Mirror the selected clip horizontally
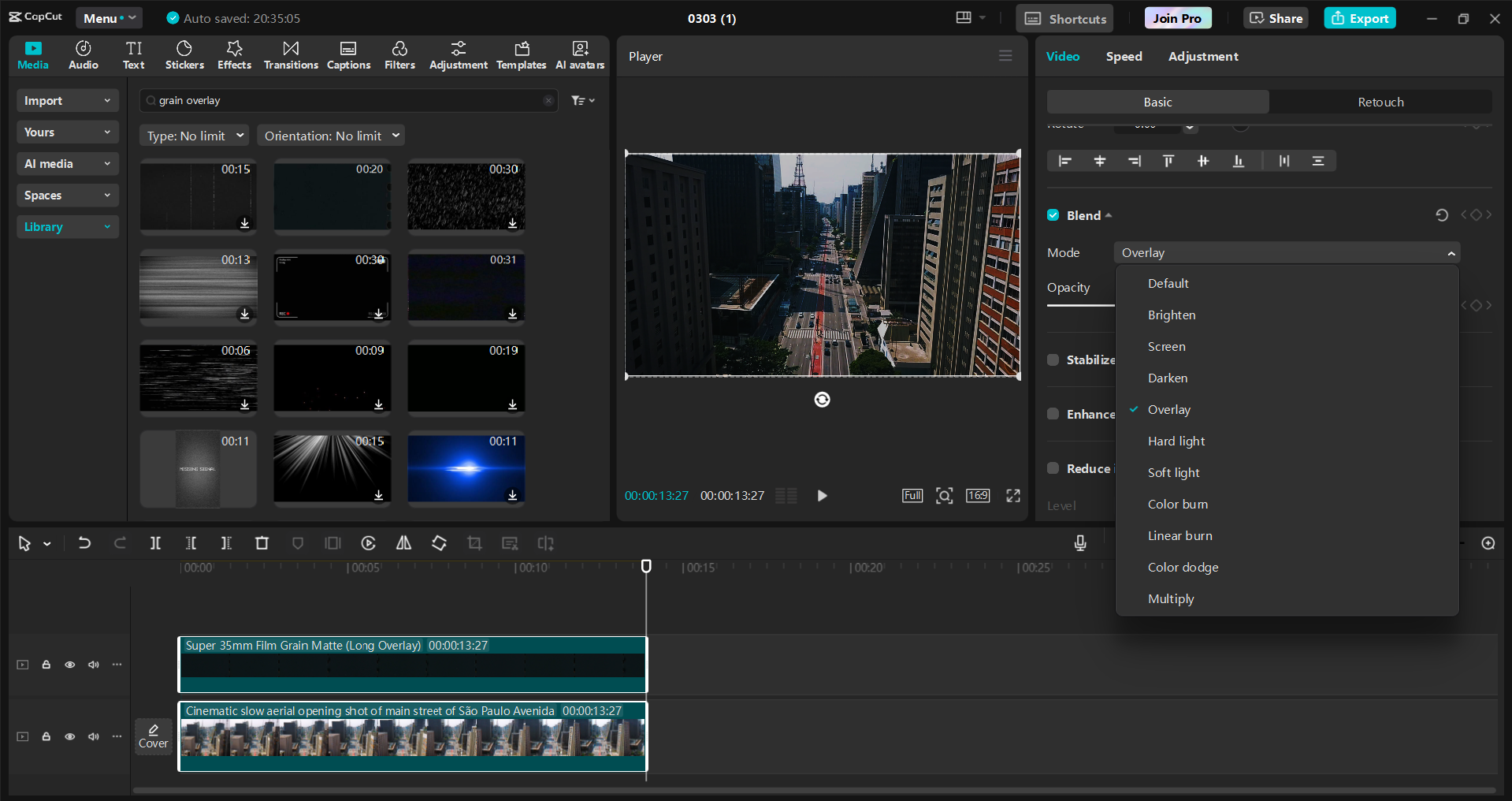 click(403, 543)
